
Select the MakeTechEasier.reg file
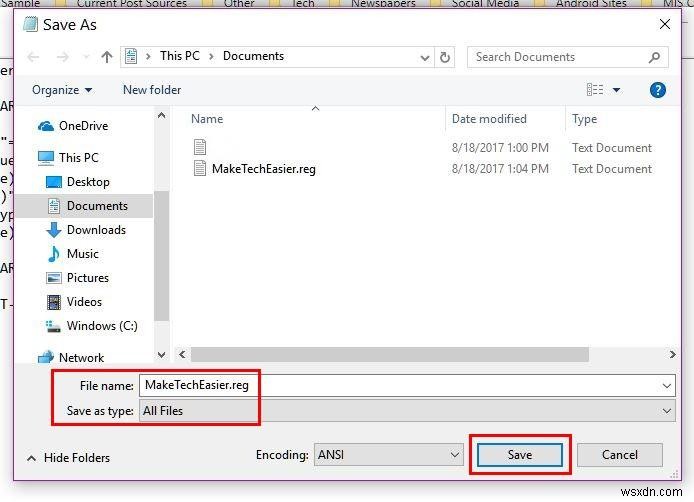(x=264, y=169)
